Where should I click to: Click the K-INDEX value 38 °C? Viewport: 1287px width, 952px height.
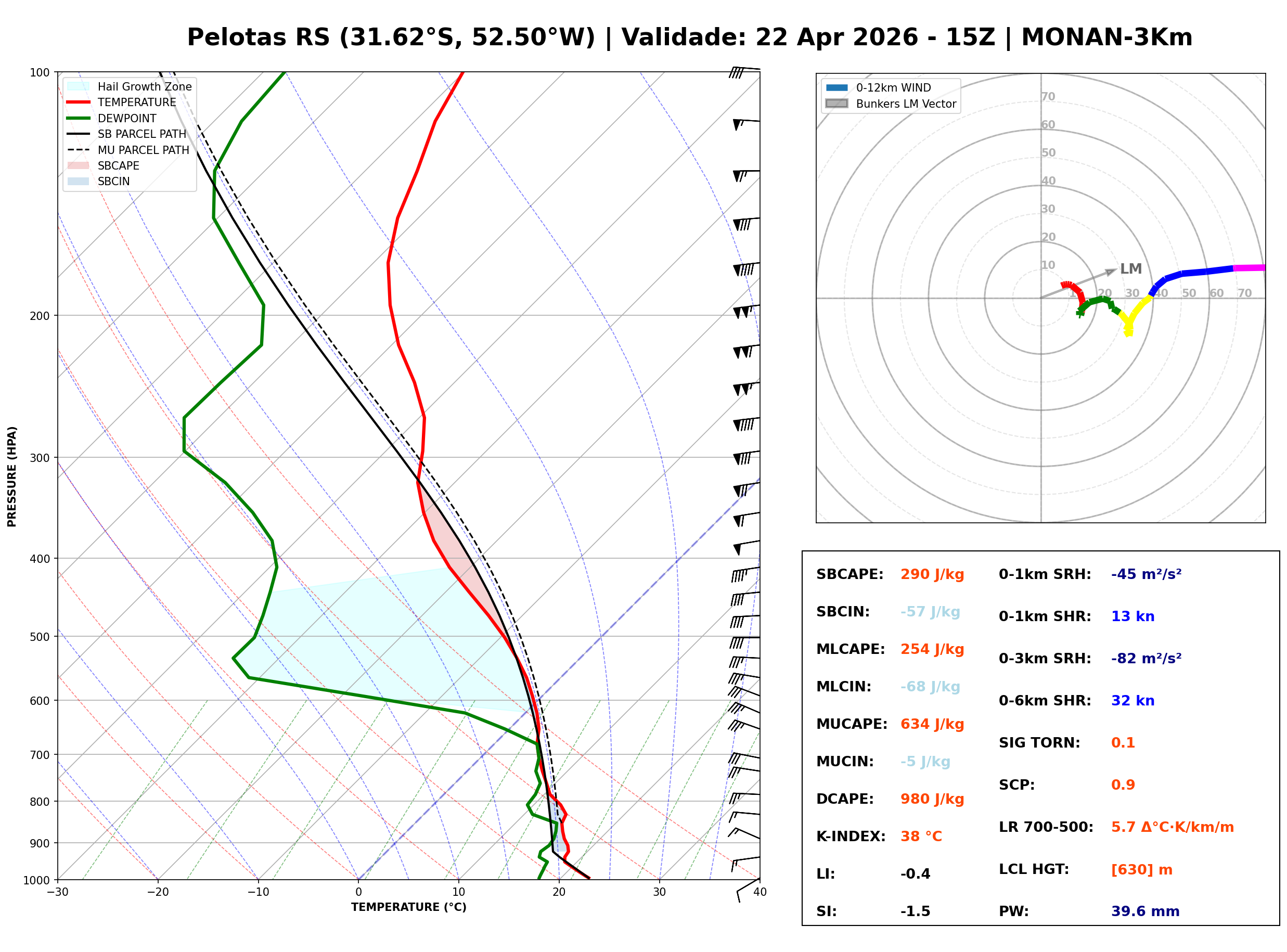coord(921,837)
